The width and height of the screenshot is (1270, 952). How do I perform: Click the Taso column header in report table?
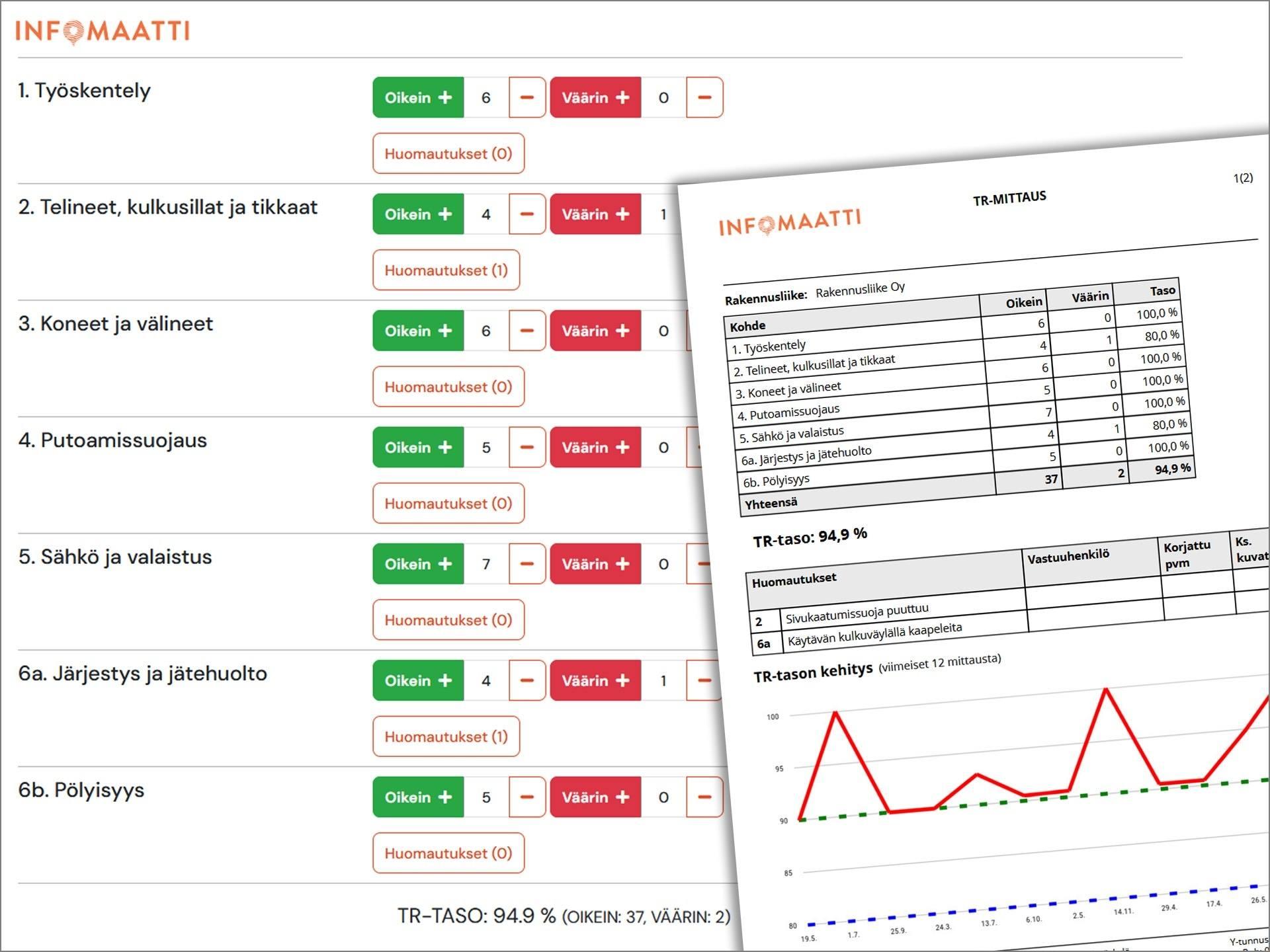click(1162, 290)
